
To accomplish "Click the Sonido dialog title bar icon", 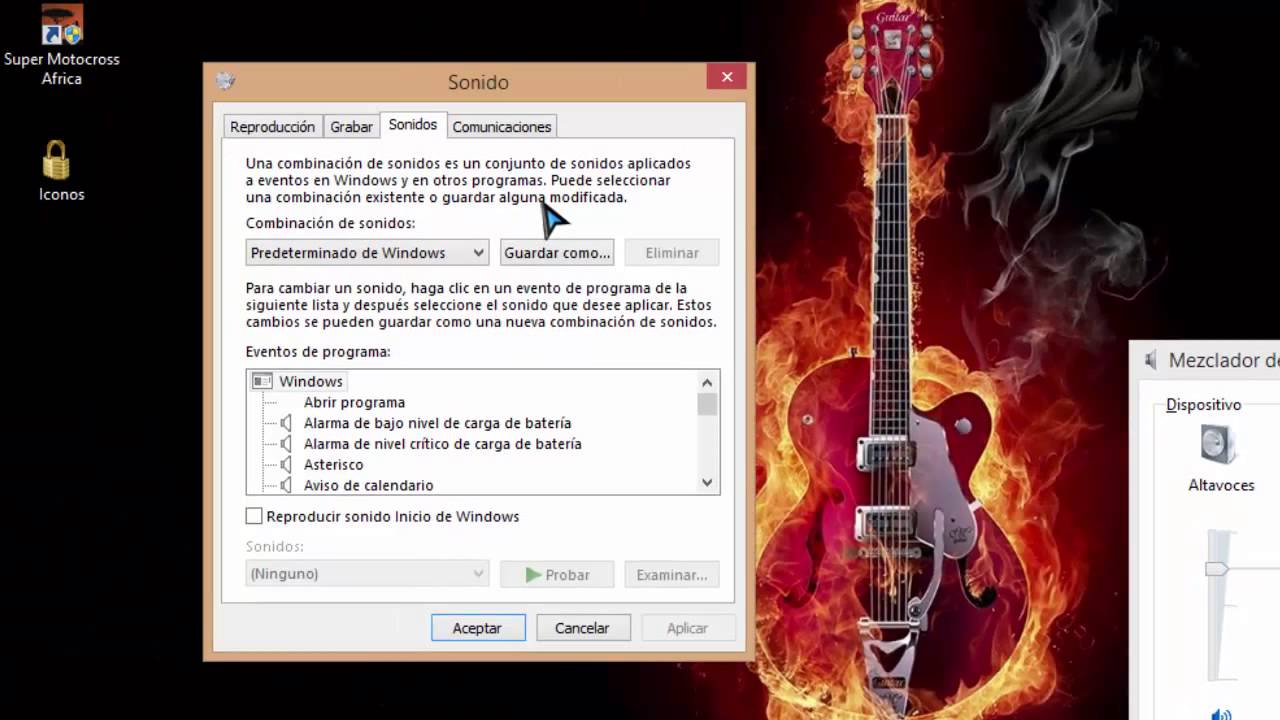I will click(225, 81).
